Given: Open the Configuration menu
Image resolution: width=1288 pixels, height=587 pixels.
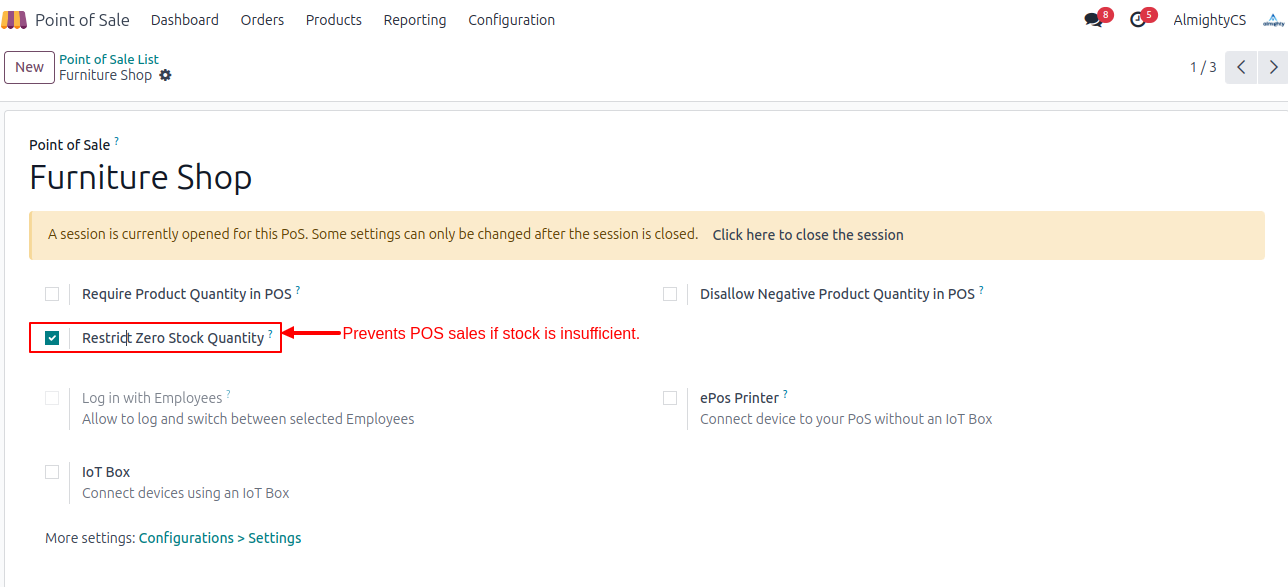Looking at the screenshot, I should [511, 20].
